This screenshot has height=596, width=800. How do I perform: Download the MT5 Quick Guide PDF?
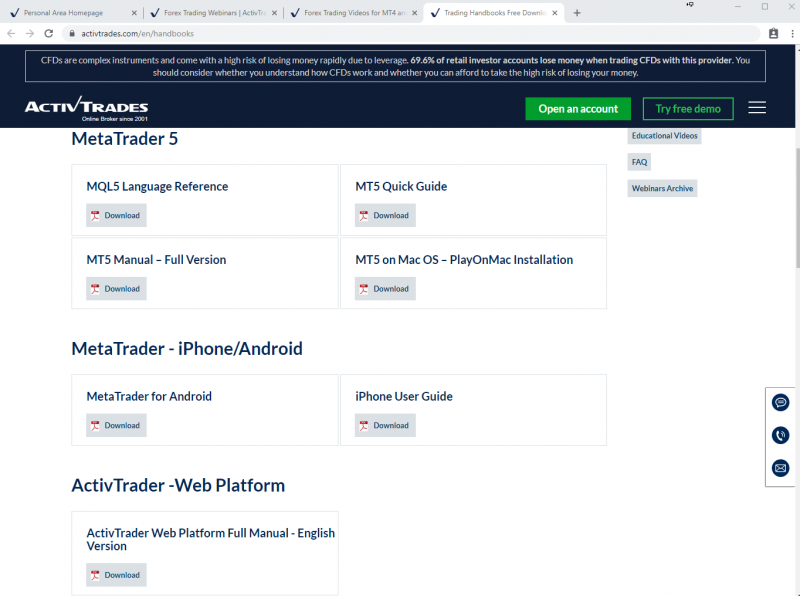(x=385, y=215)
